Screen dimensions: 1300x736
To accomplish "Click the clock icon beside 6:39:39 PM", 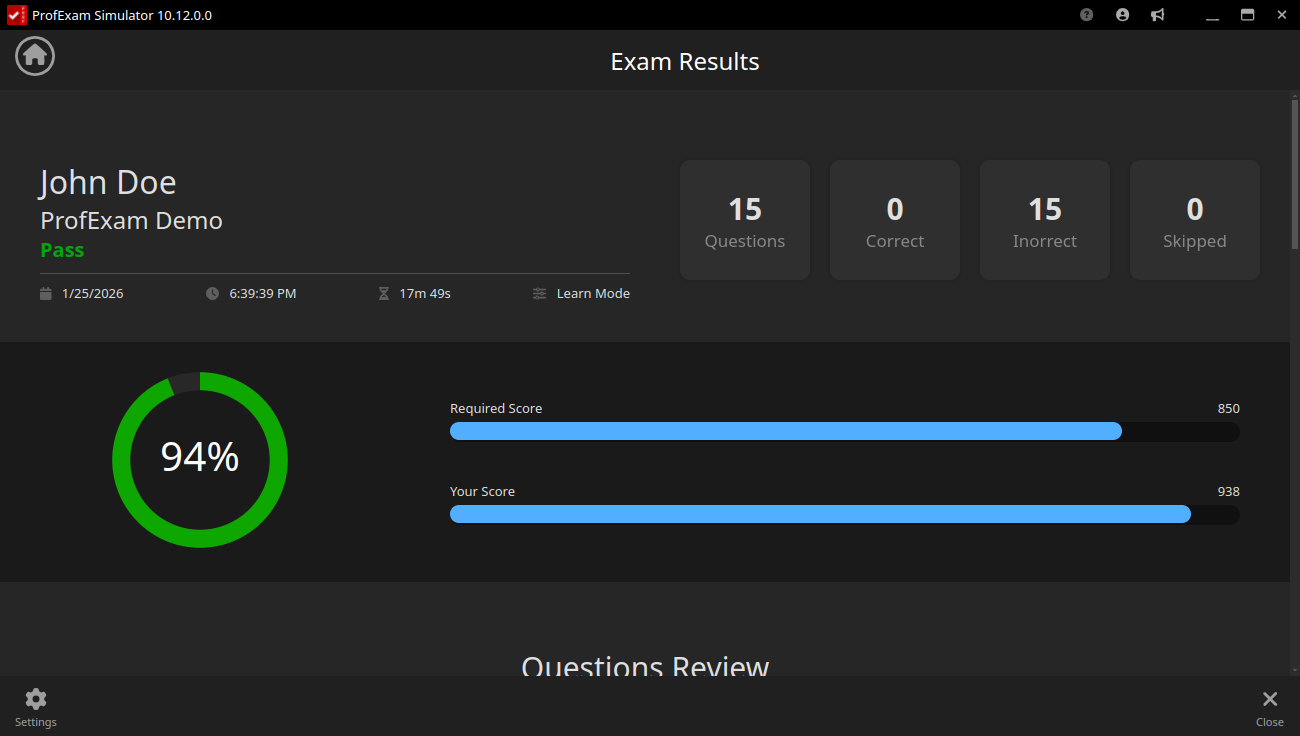I will click(x=212, y=294).
